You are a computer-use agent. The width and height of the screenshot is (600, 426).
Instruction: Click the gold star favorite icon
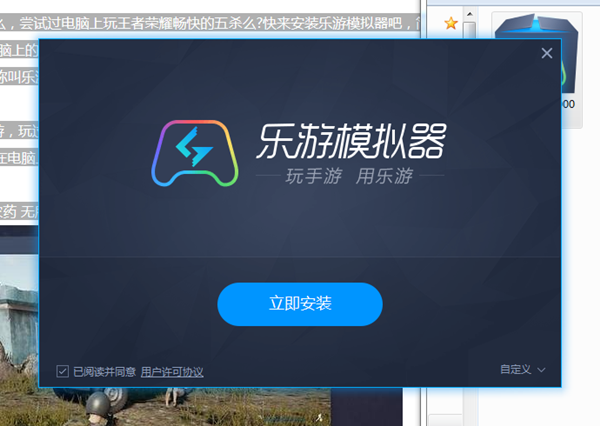click(451, 23)
